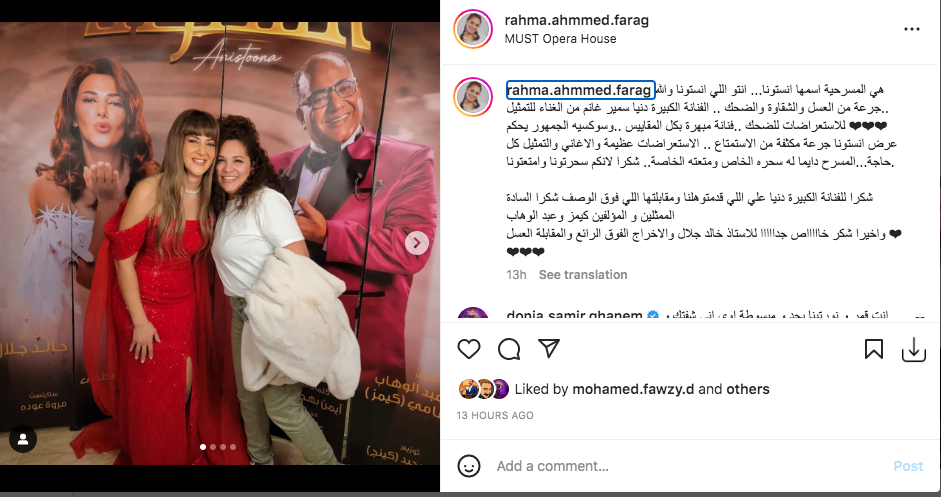
Task: Share the post via paper plane icon
Action: tap(549, 348)
